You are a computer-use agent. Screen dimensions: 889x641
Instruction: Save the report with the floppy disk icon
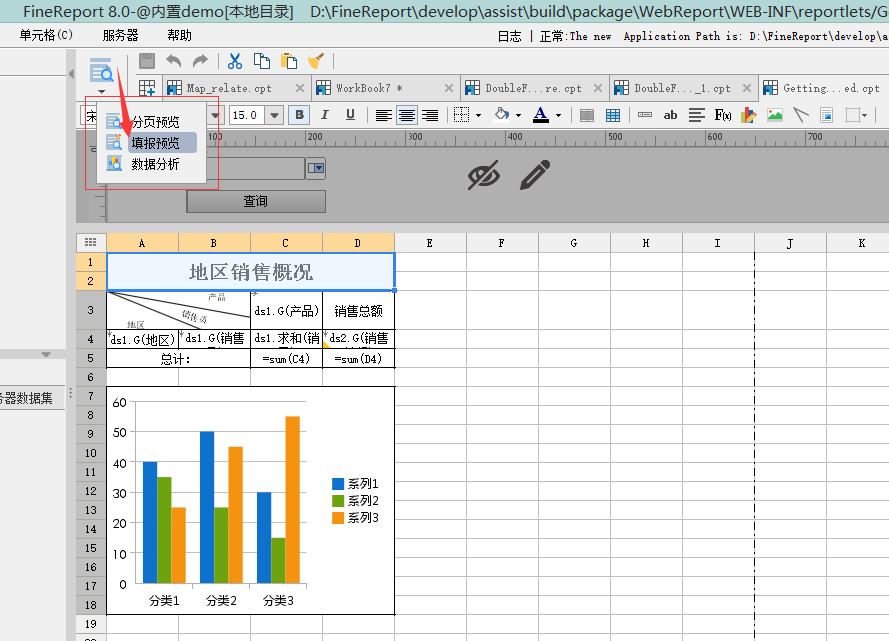pos(147,61)
